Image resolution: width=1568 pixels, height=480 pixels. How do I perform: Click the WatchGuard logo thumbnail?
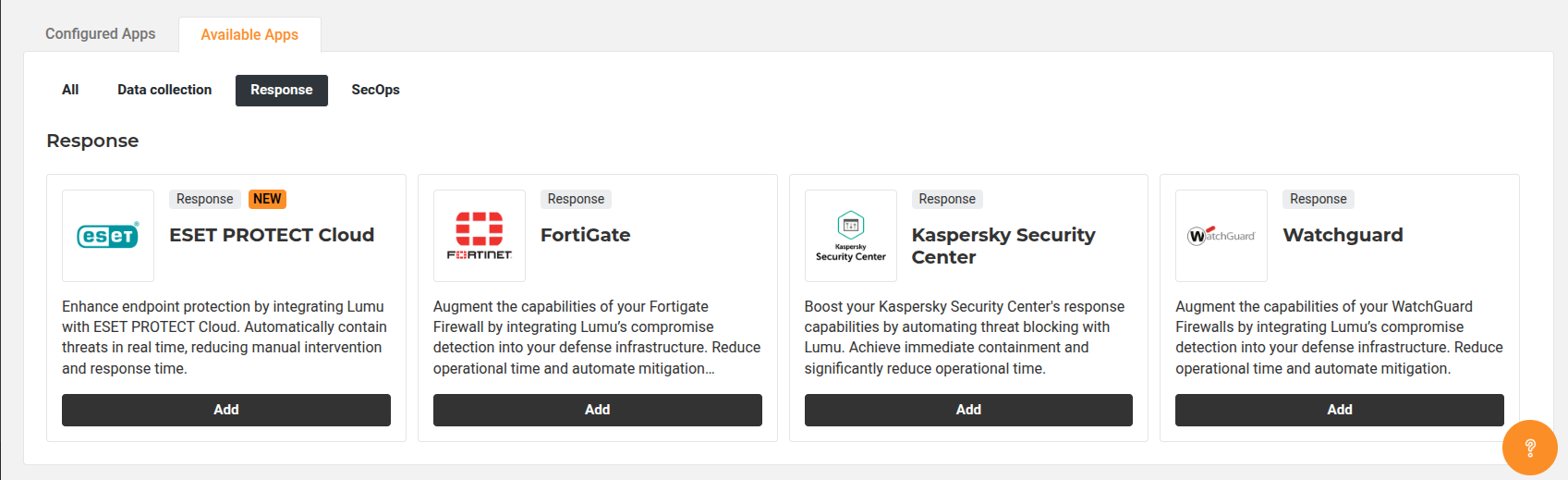1222,236
